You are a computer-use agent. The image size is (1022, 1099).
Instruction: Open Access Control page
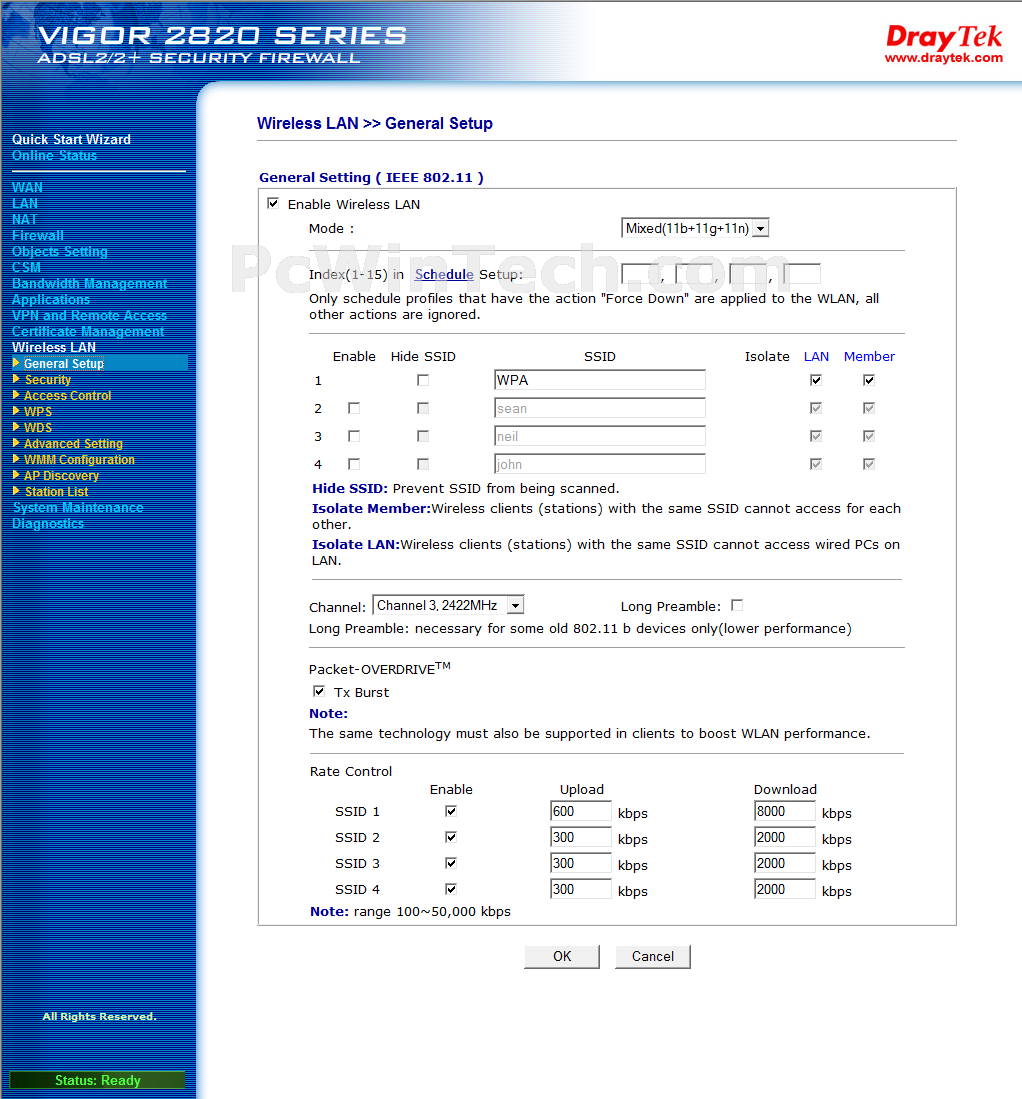[67, 395]
